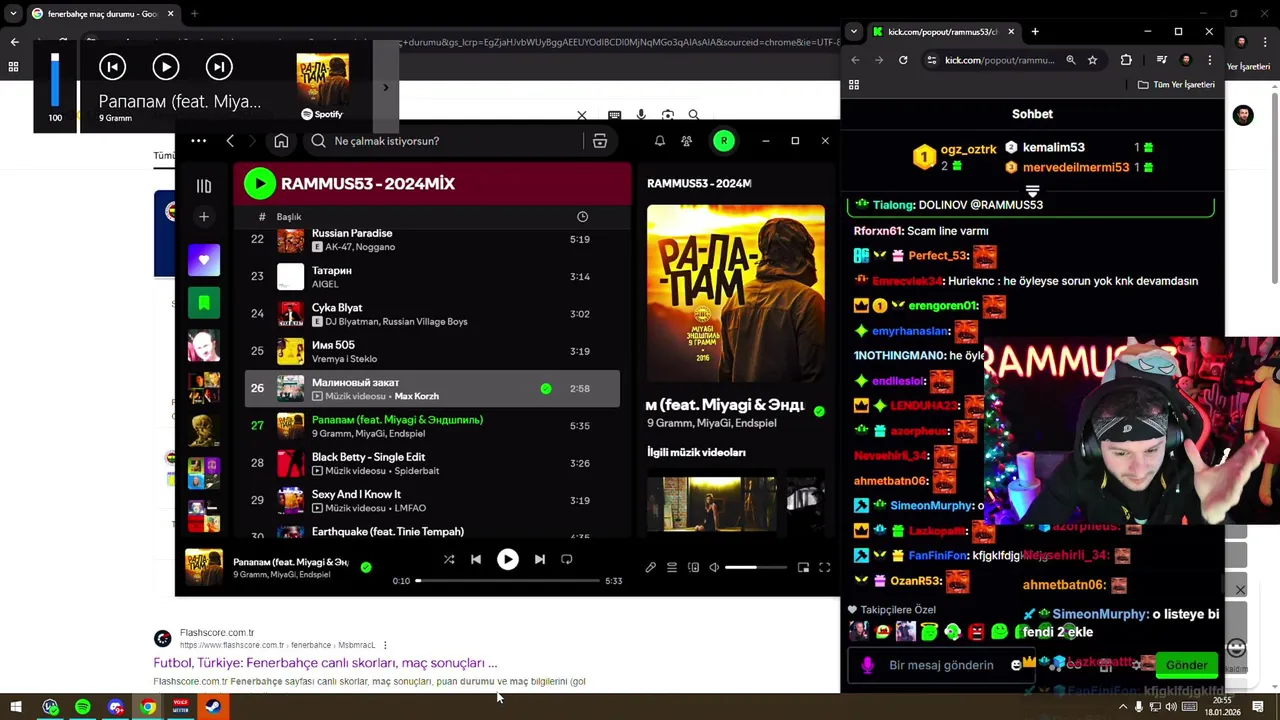1280x720 pixels.
Task: Send chat message with Gönder button
Action: click(1186, 665)
